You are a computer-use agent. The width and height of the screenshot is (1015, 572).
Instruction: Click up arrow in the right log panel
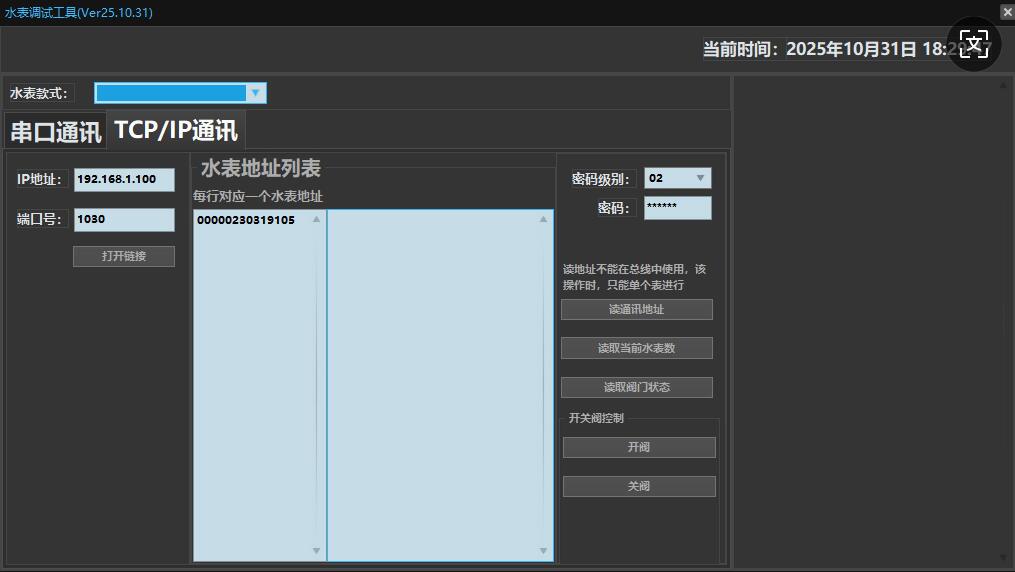1003,86
